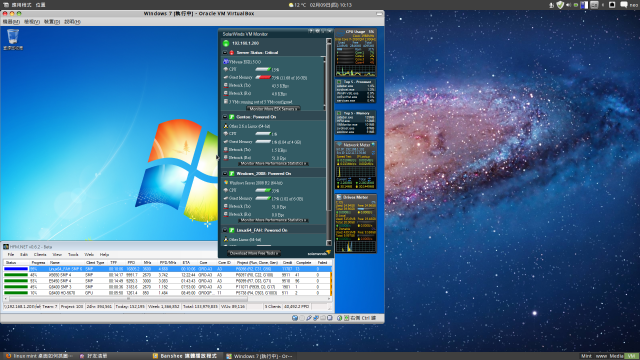Click Monitor More Performance Statistics under Centos
640x360 pixels.
click(x=273, y=164)
